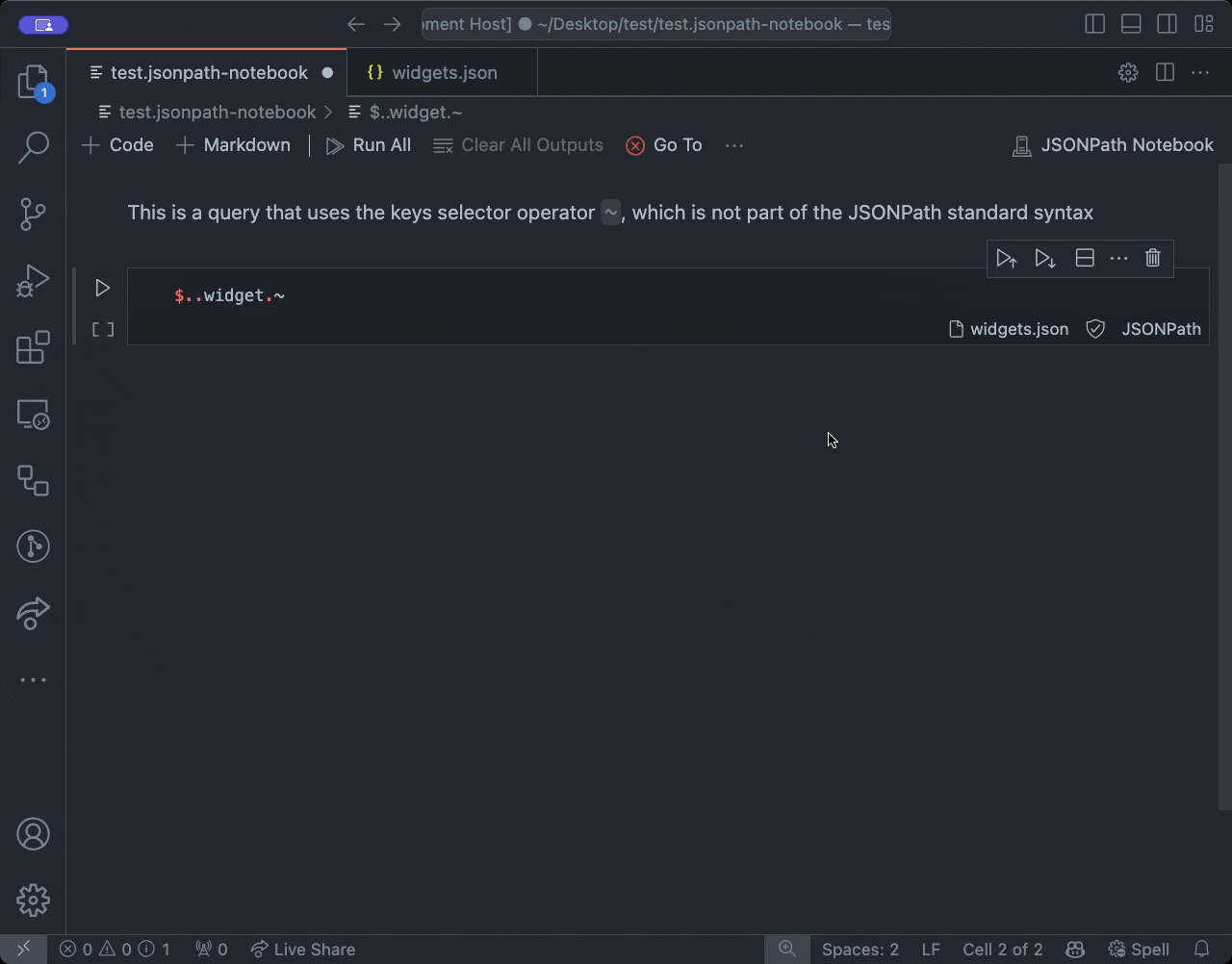Open the Git Graph activity icon
1232x964 pixels.
pos(34,546)
